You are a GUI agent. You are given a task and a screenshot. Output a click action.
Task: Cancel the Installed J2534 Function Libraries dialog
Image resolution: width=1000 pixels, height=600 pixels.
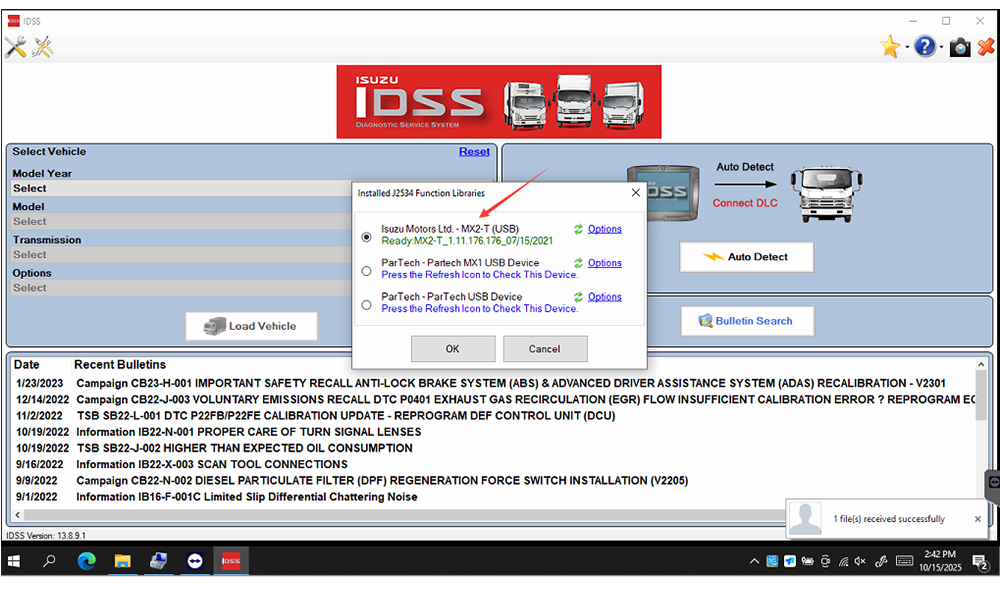pos(545,349)
